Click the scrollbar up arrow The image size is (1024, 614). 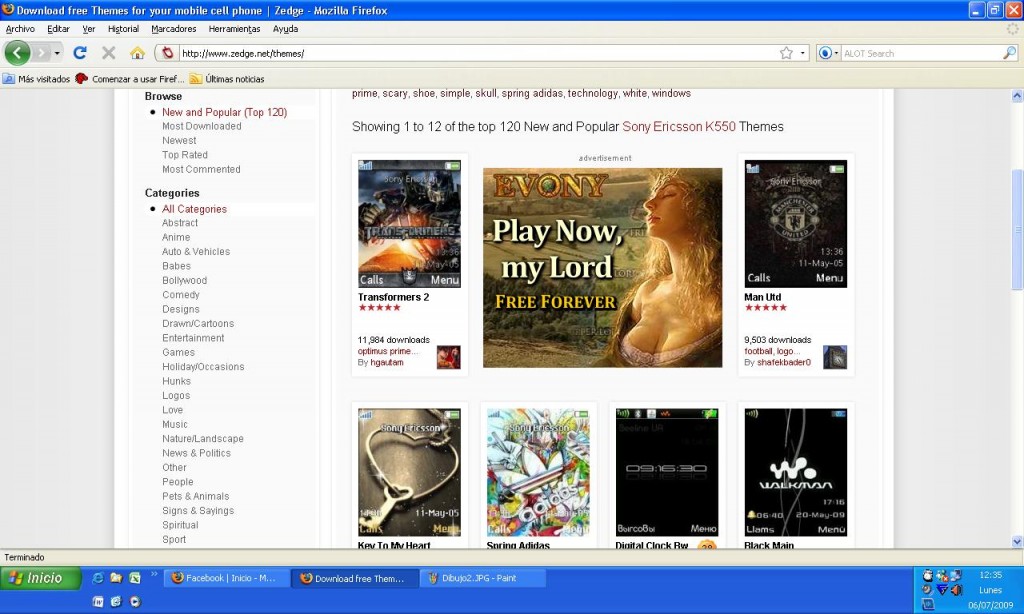[1017, 96]
